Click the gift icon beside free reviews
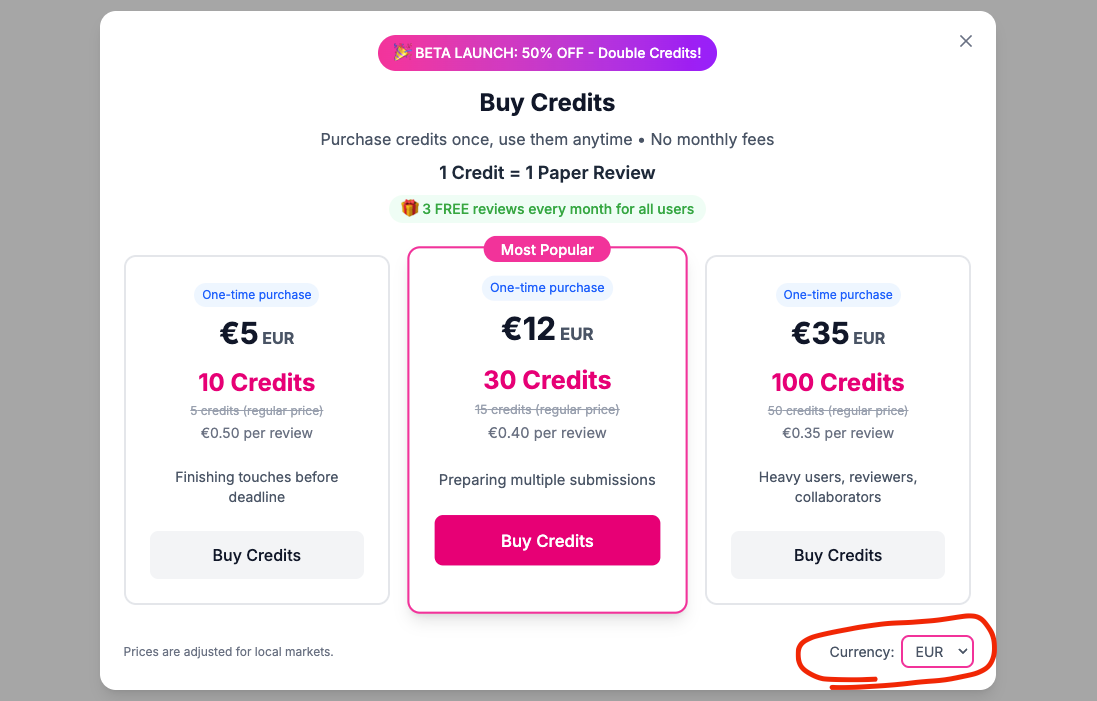 pos(409,209)
